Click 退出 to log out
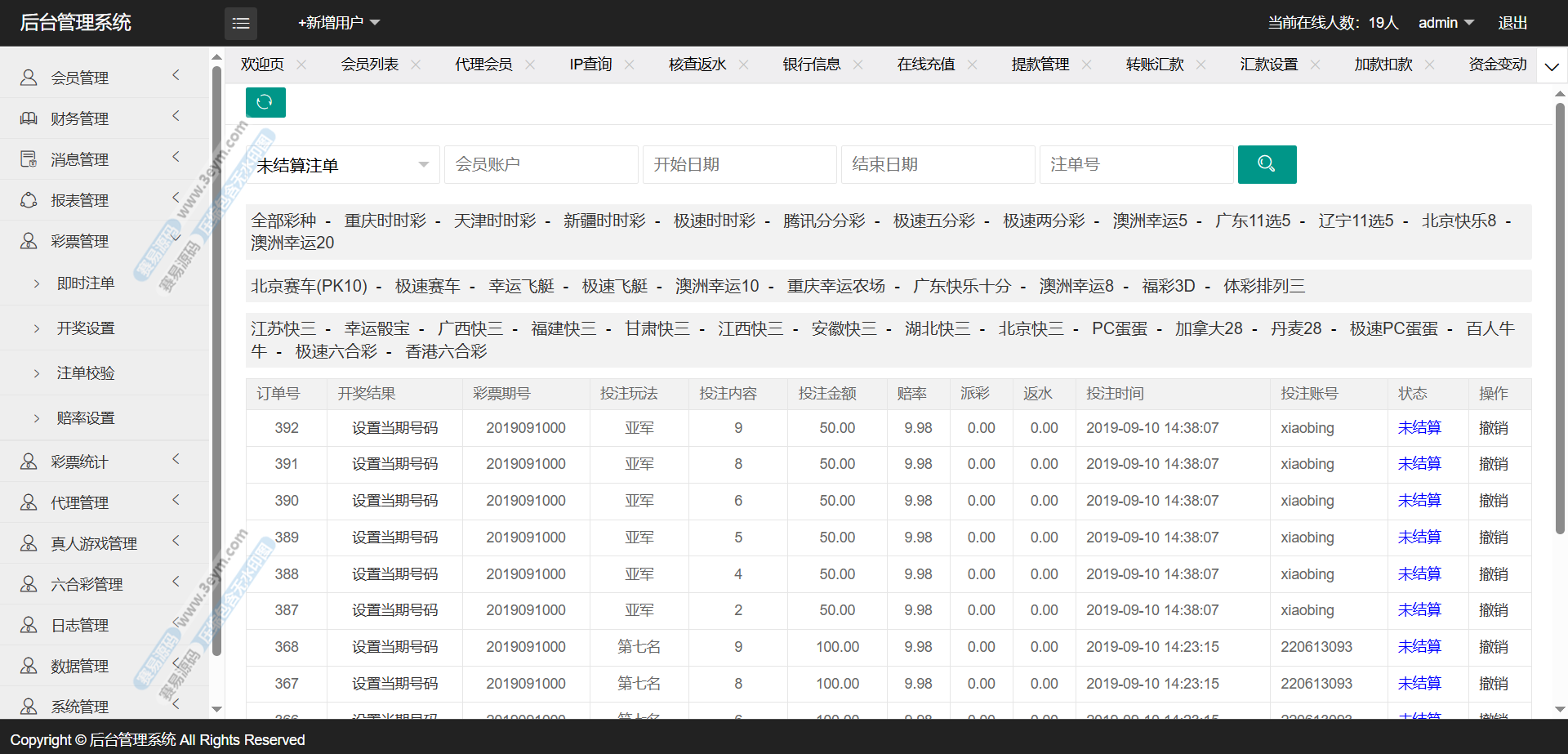 click(x=1512, y=23)
